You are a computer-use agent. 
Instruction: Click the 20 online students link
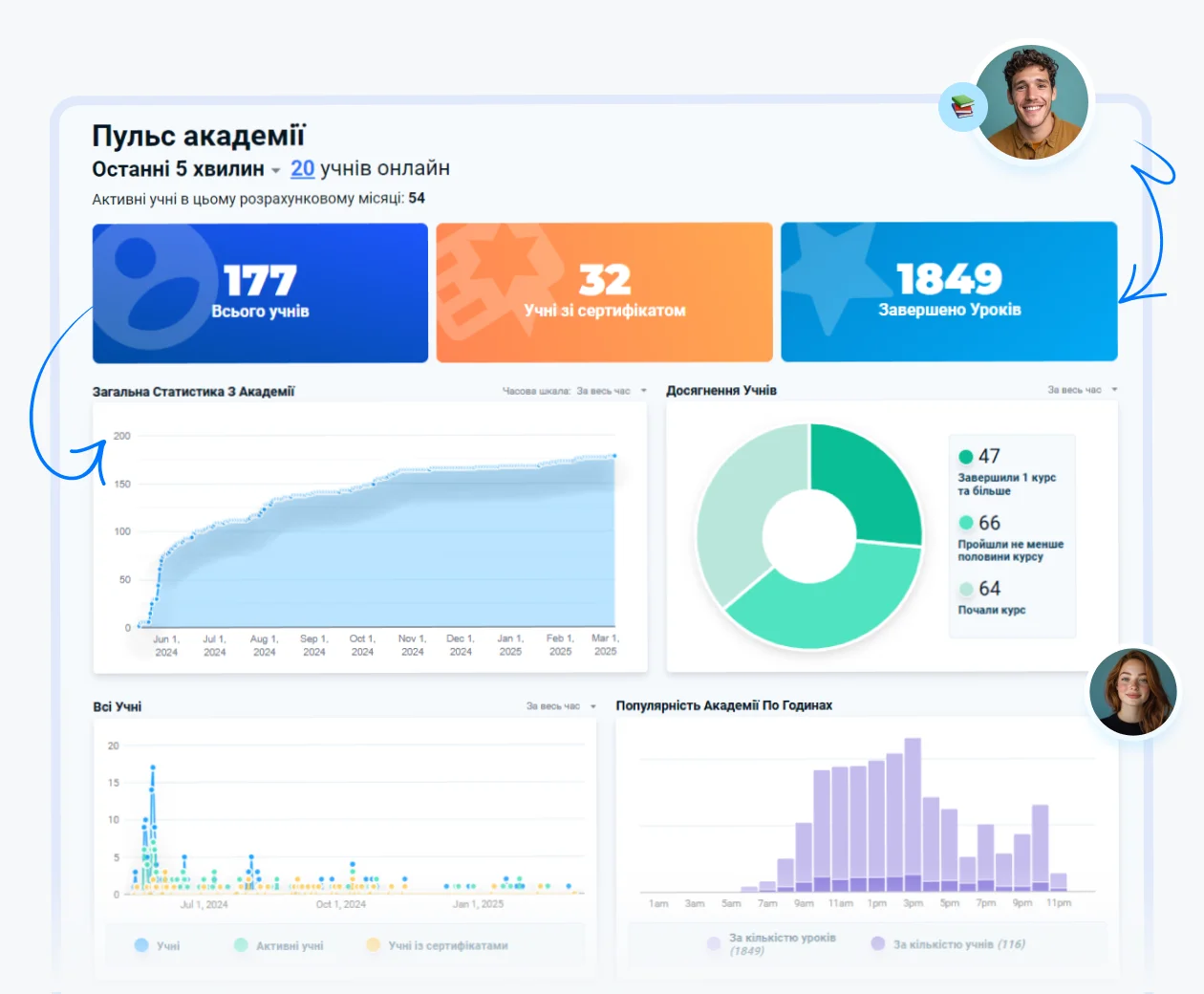coord(302,168)
